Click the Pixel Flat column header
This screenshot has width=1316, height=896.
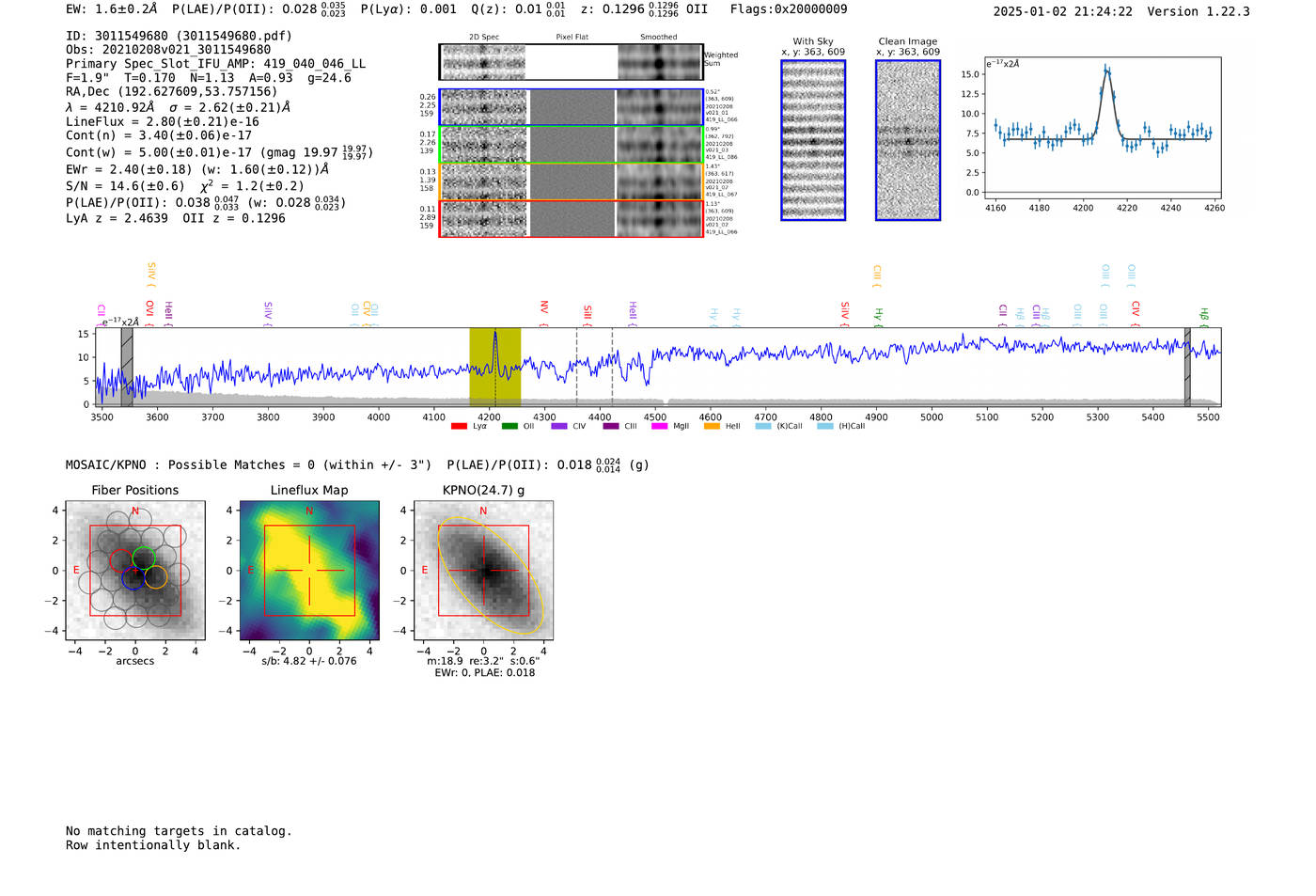[572, 38]
